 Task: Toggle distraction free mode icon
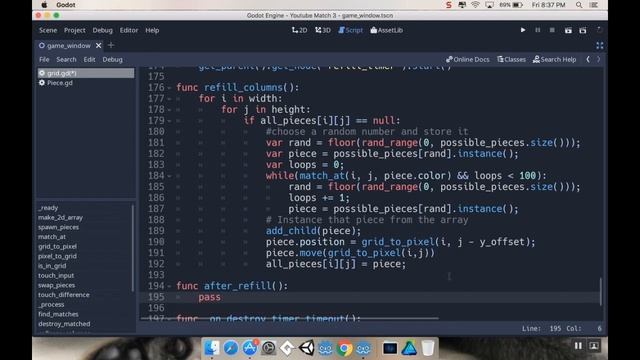[x=600, y=45]
